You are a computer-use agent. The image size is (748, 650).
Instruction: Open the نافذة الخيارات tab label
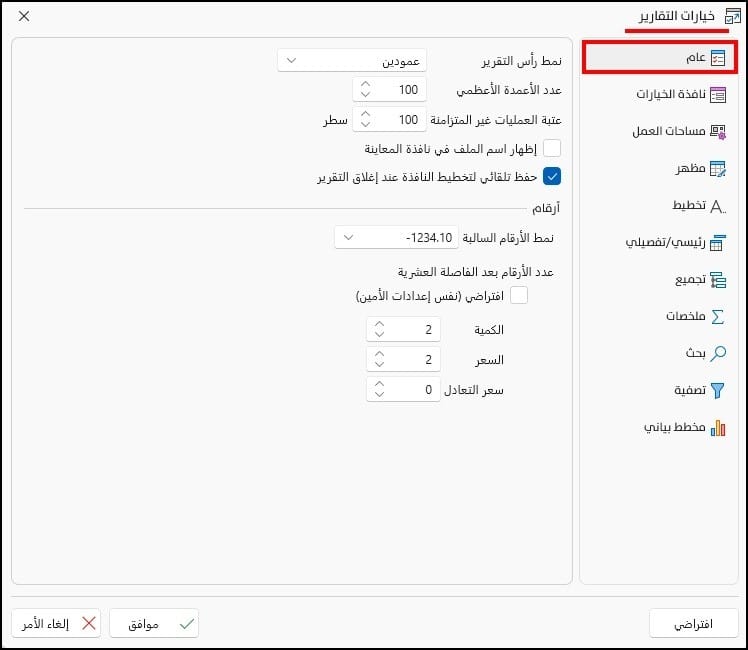[671, 94]
